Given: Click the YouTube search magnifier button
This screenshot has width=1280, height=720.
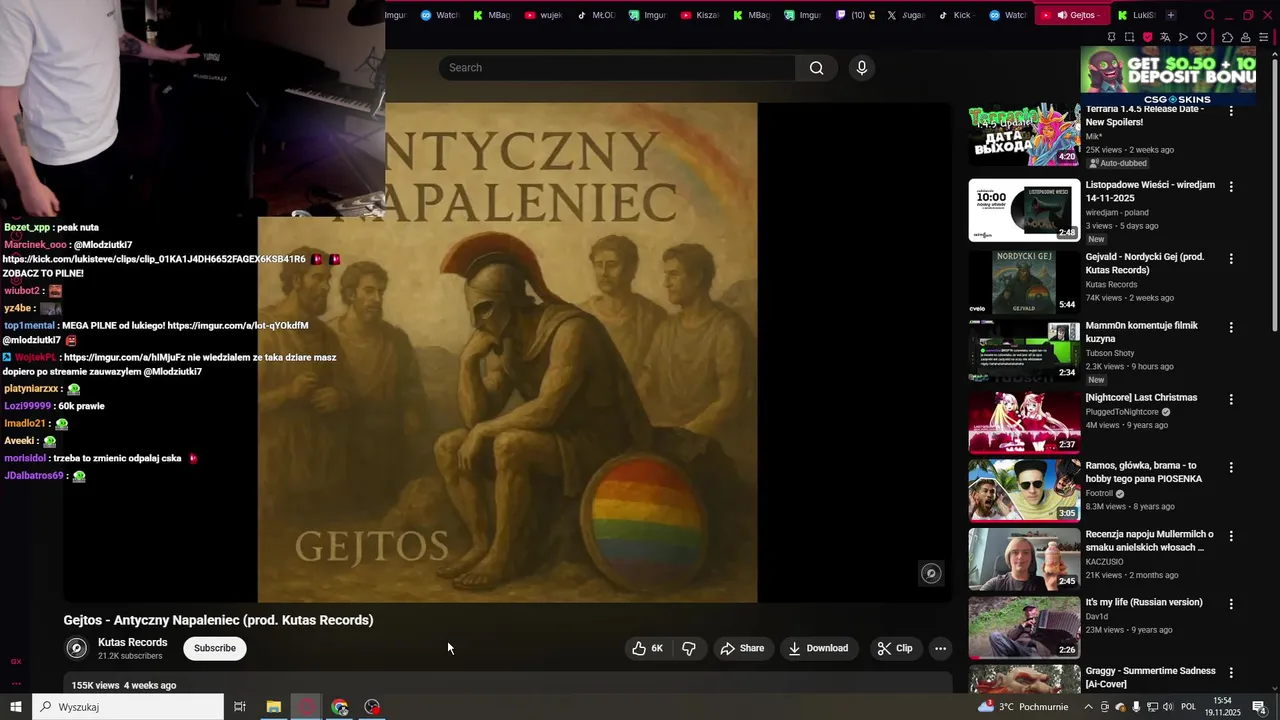Looking at the screenshot, I should click(817, 68).
